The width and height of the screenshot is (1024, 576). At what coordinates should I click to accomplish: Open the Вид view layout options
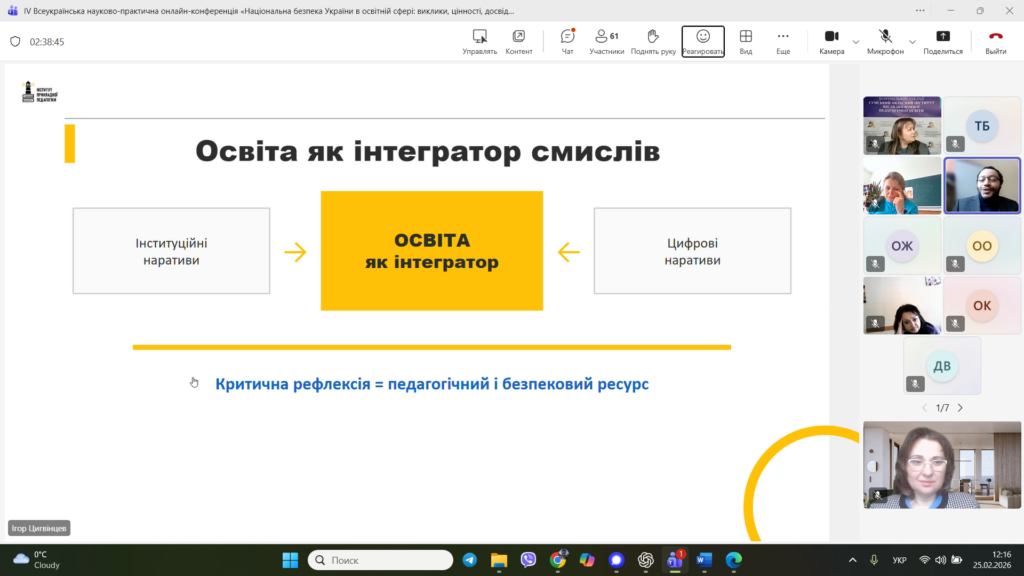(x=745, y=37)
